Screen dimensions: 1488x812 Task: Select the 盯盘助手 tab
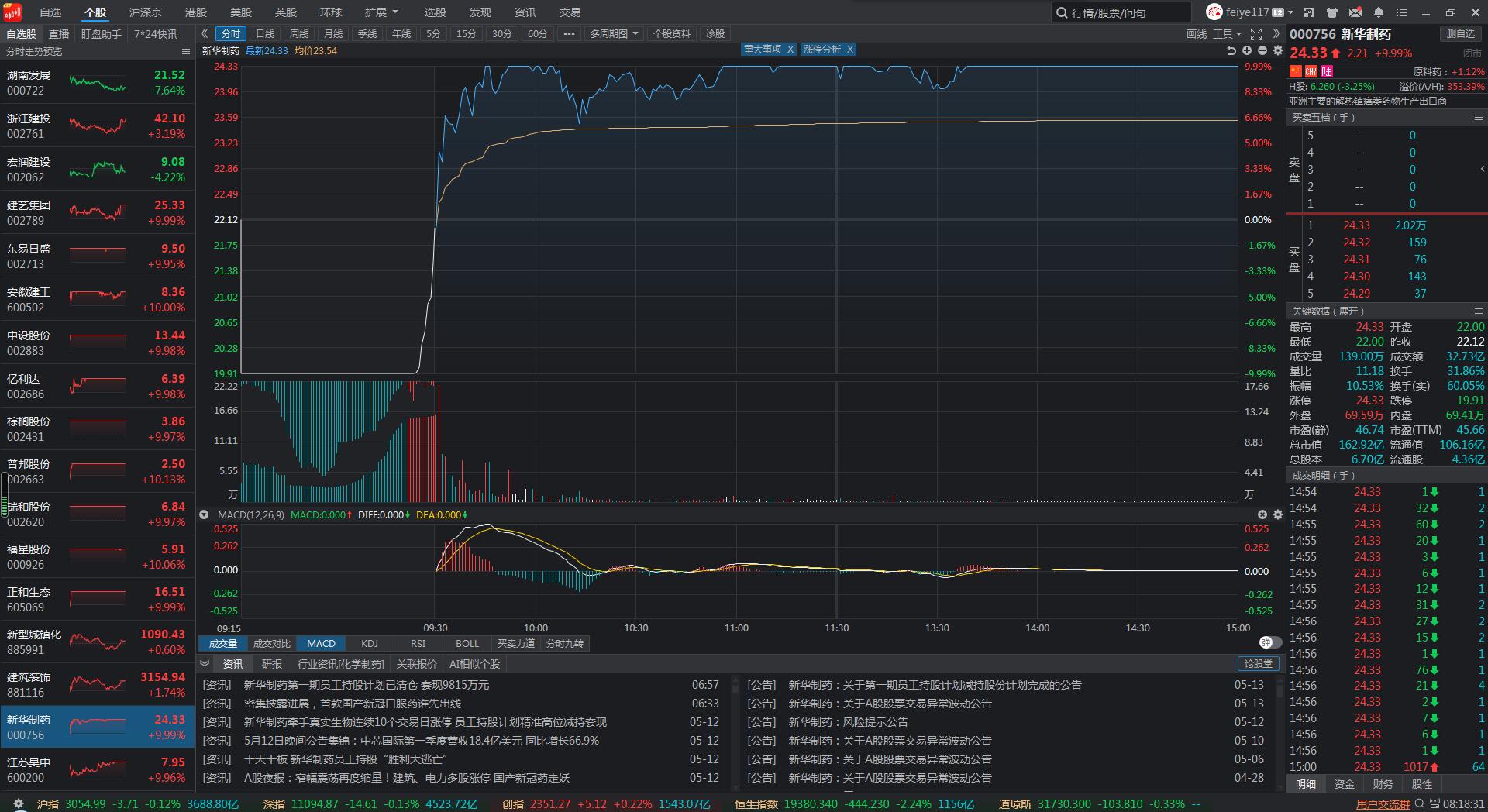tap(102, 34)
